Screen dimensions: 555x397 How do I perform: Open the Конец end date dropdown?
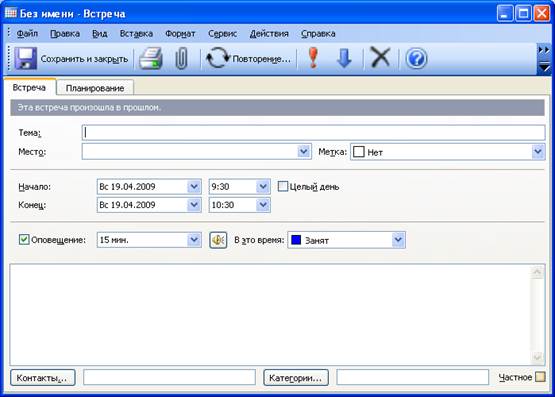point(194,205)
